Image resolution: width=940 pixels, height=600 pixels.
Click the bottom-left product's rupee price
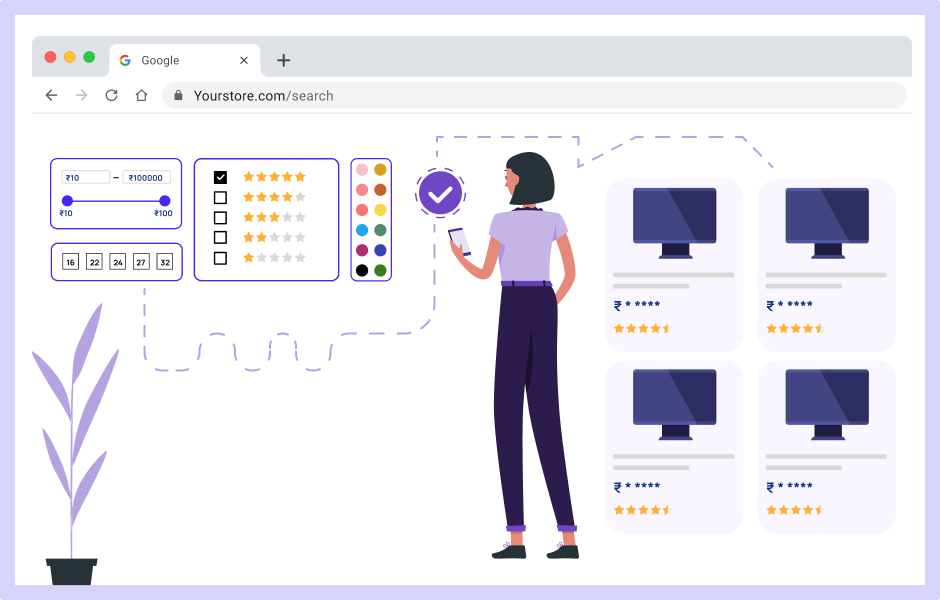tap(637, 487)
